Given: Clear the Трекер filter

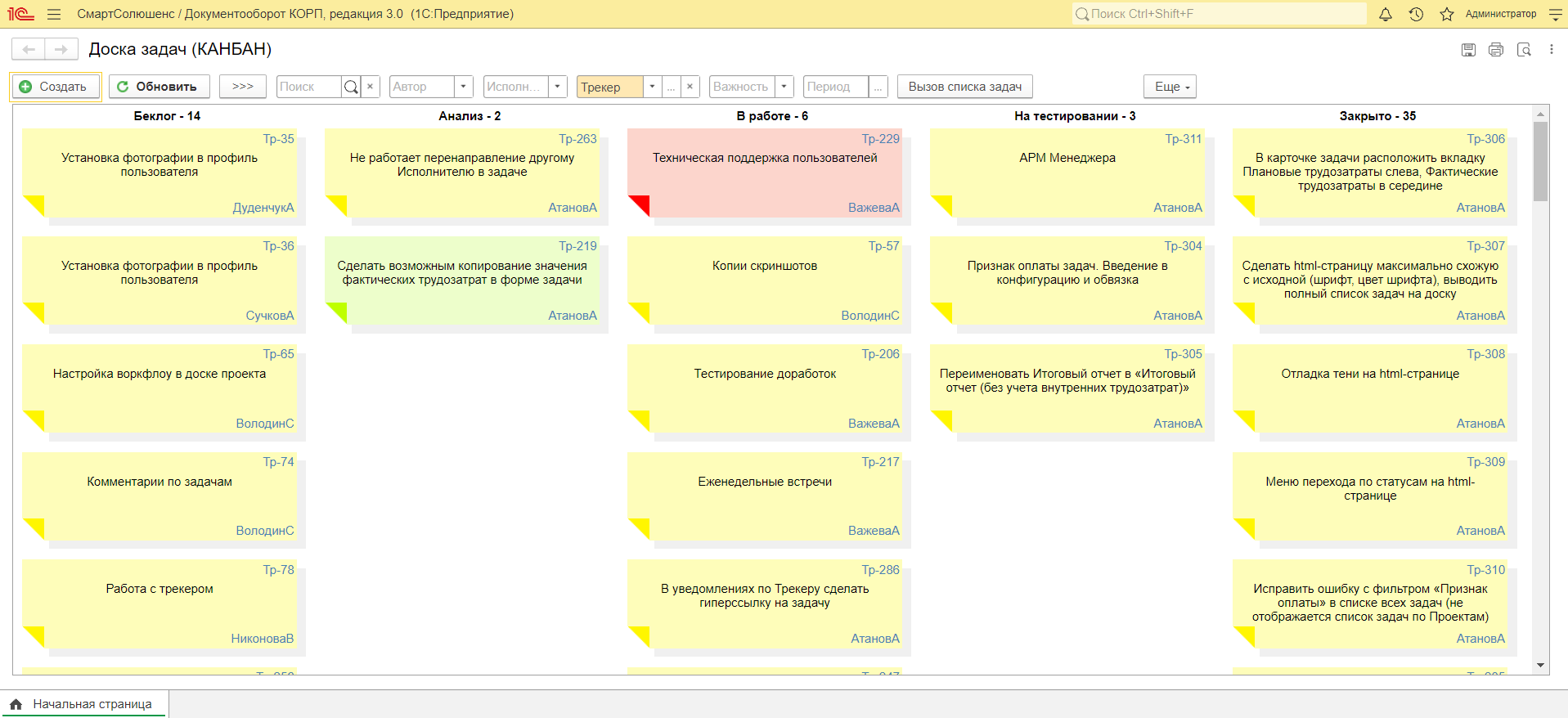Looking at the screenshot, I should [690, 87].
